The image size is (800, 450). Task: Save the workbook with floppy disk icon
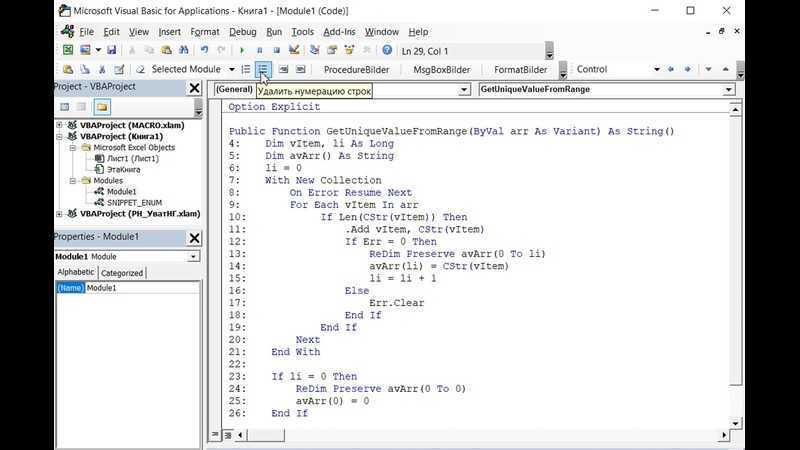point(111,50)
